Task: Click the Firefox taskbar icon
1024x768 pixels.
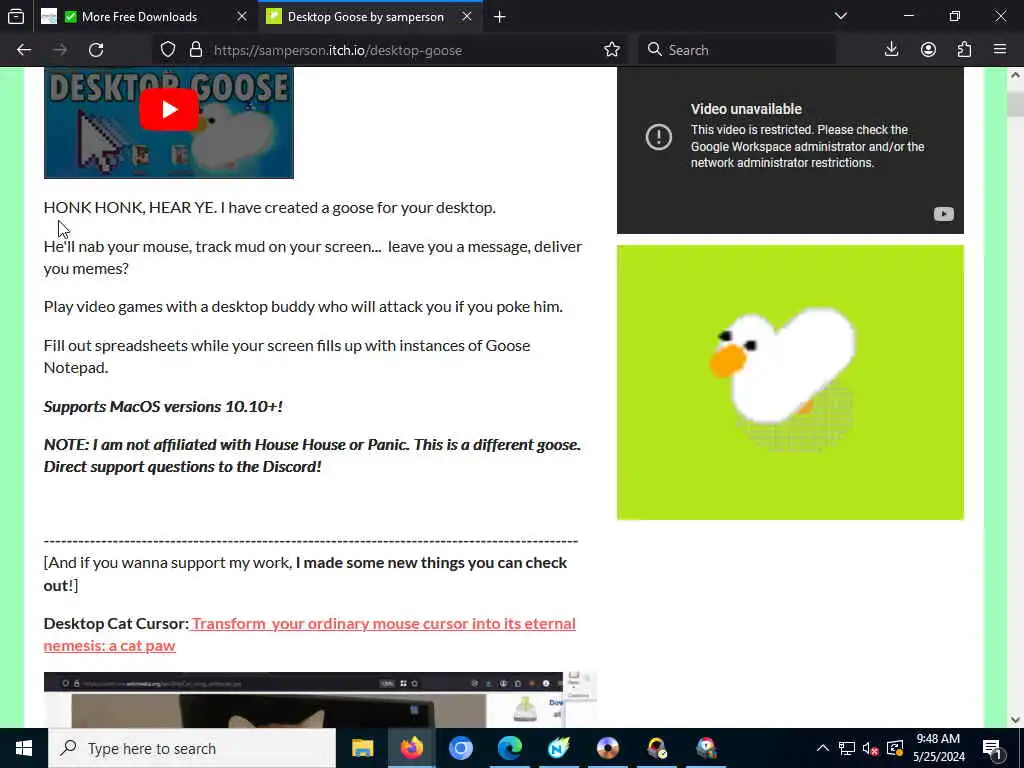Action: coord(411,748)
